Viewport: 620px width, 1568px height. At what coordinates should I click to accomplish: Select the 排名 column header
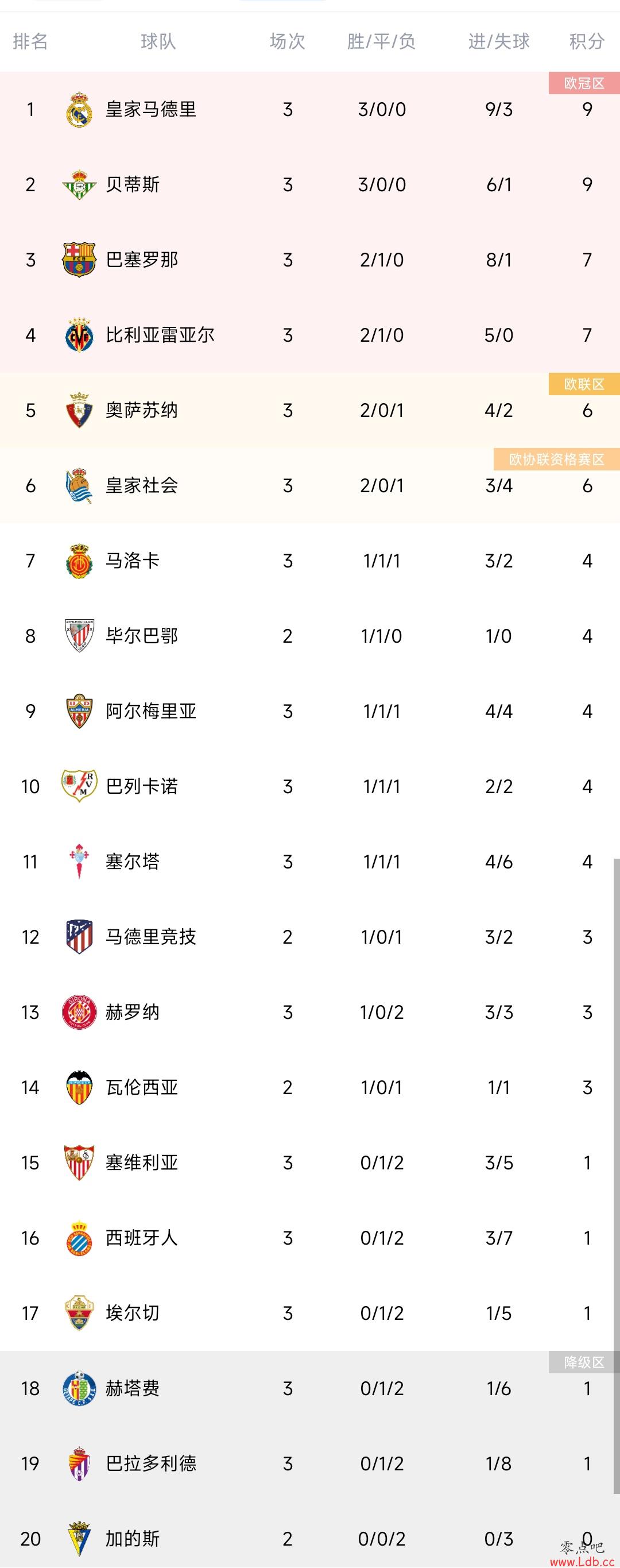tap(30, 41)
